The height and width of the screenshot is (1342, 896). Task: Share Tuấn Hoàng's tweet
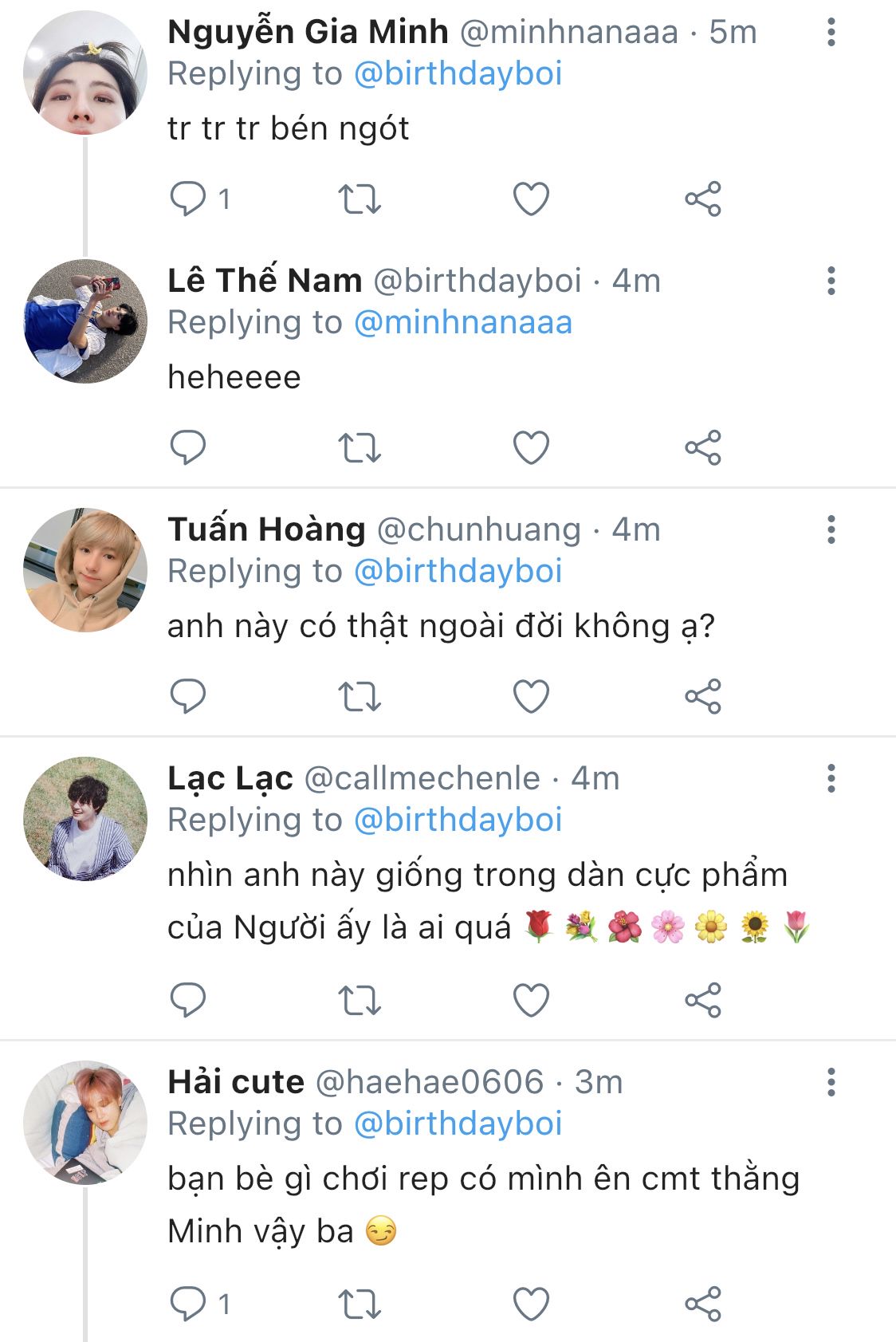702,696
